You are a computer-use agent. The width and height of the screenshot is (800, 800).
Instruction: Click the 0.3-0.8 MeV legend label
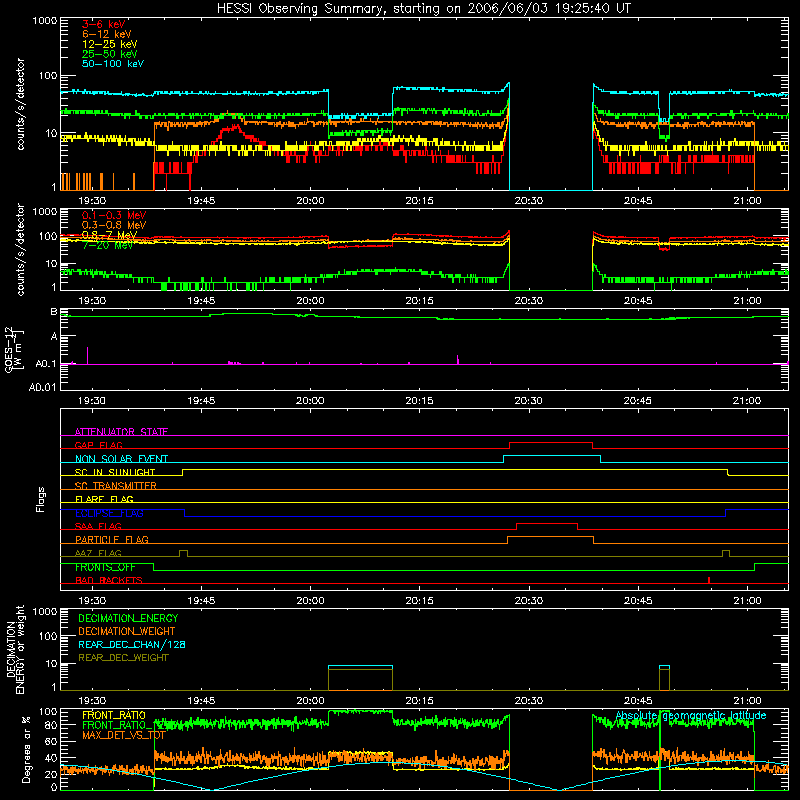pyautogui.click(x=114, y=225)
